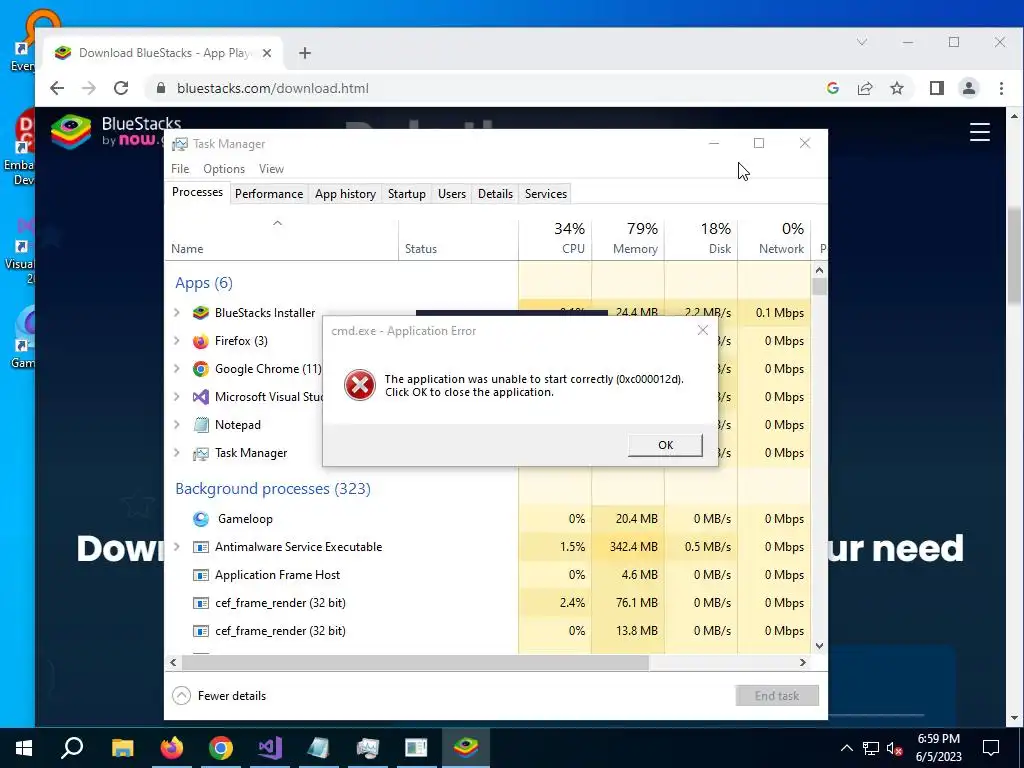Switch to the Performance tab

[269, 194]
